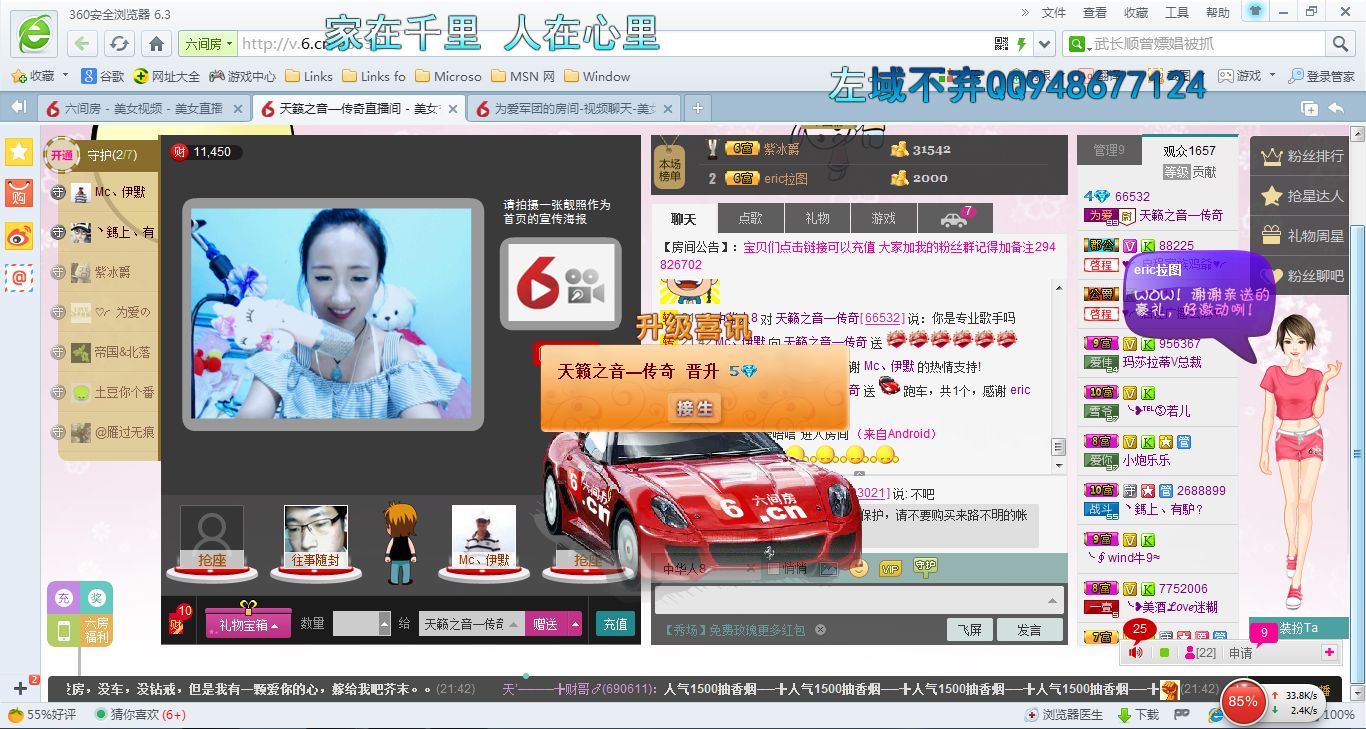Click the image icon above chat input

click(828, 568)
